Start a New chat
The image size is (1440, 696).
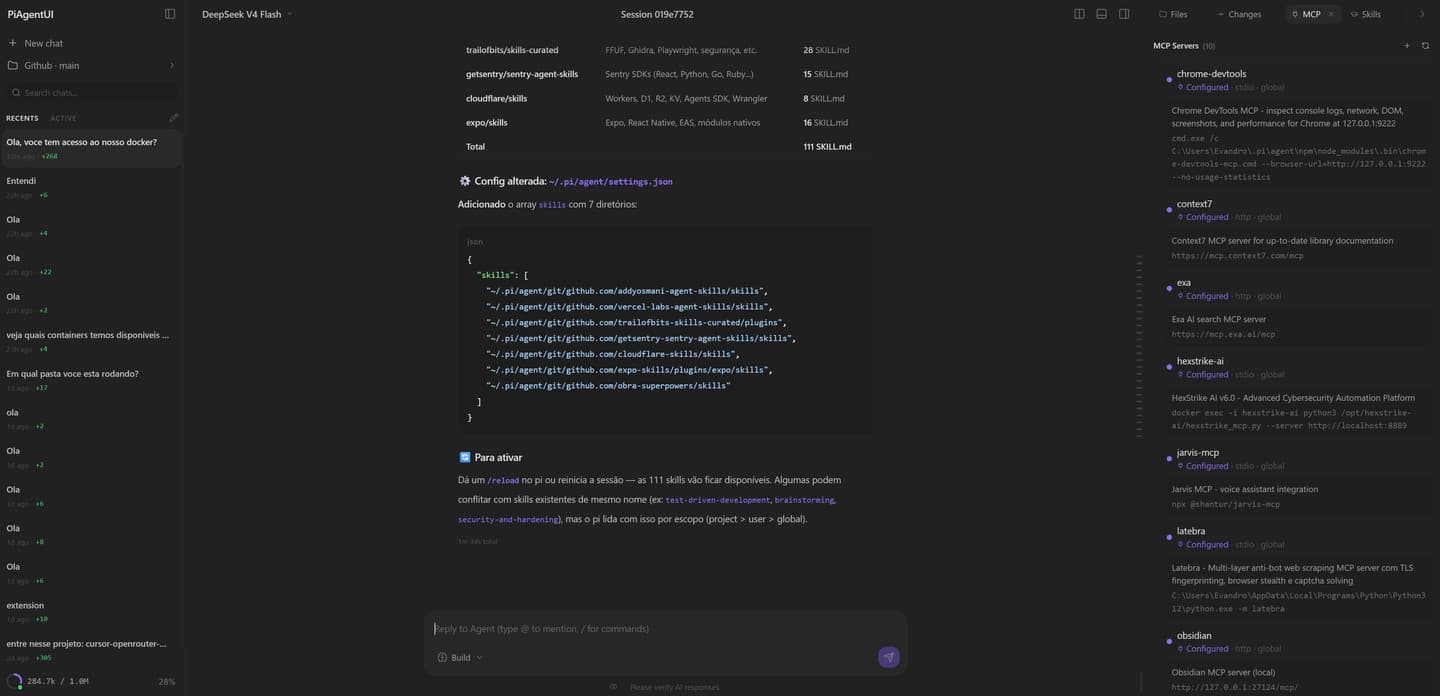tap(43, 43)
